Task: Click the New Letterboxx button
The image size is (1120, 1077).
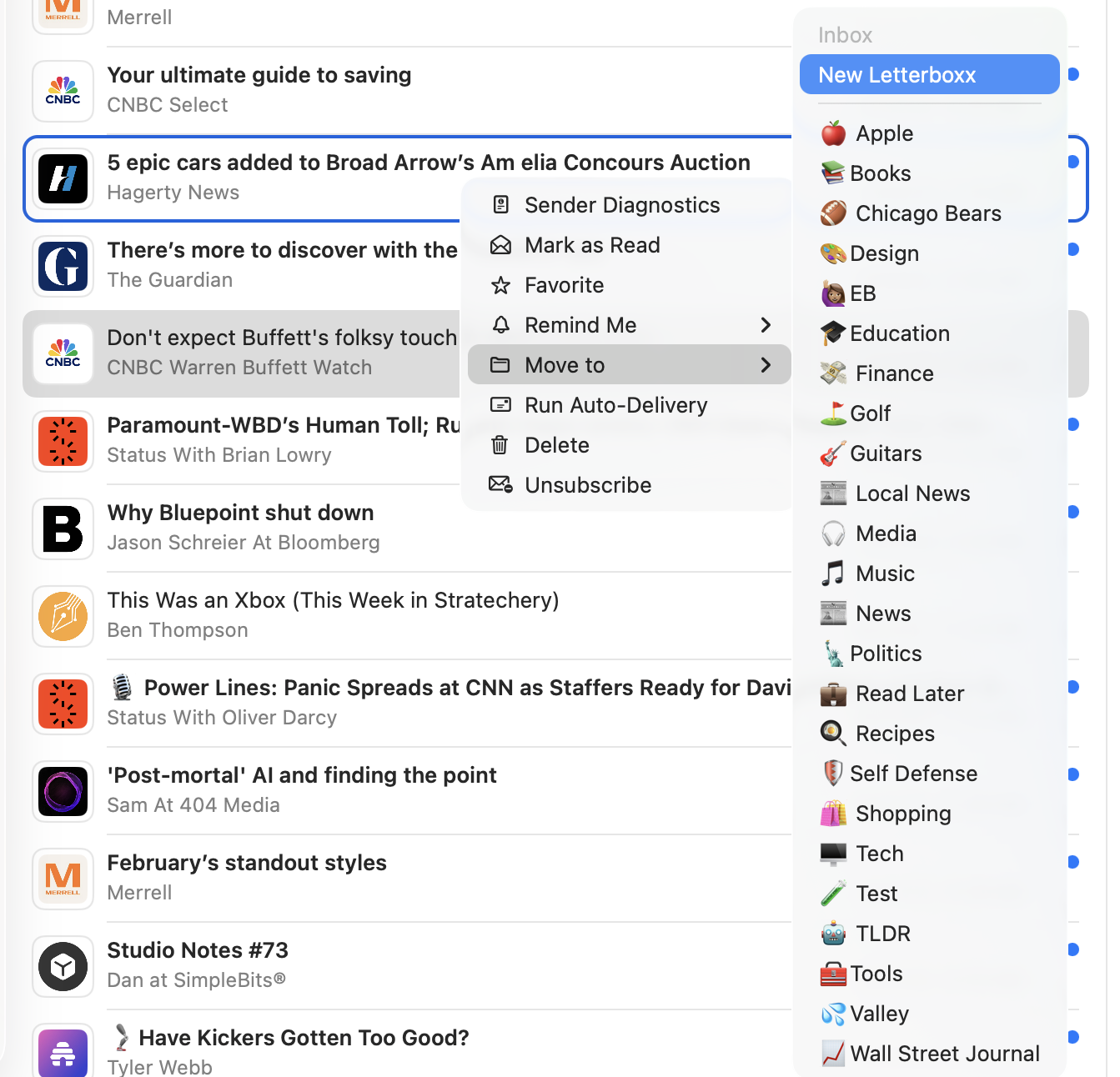Action: tap(929, 74)
